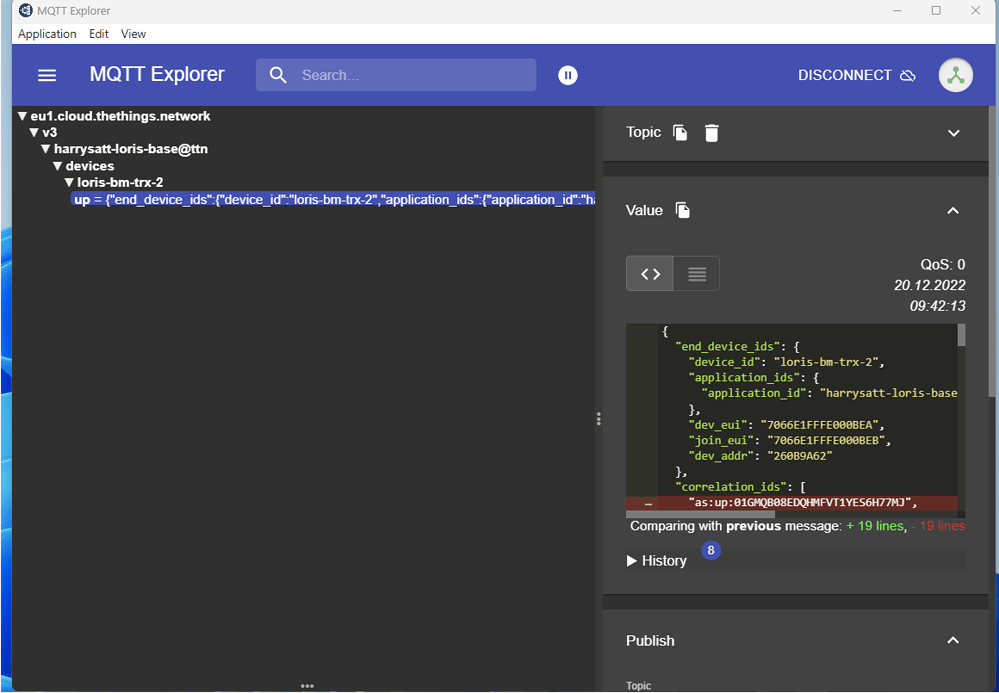
Task: Click the MQTT Explorer header title
Action: pyautogui.click(x=157, y=75)
